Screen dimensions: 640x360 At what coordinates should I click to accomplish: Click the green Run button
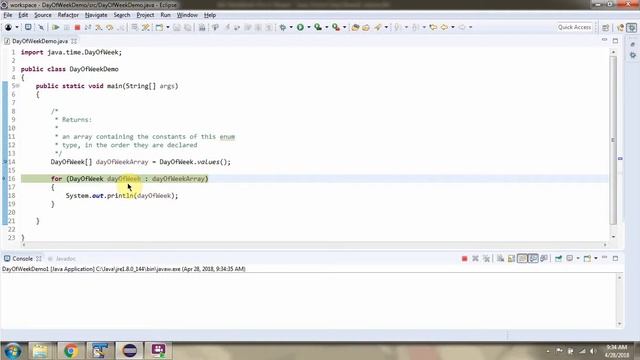coord(300,27)
